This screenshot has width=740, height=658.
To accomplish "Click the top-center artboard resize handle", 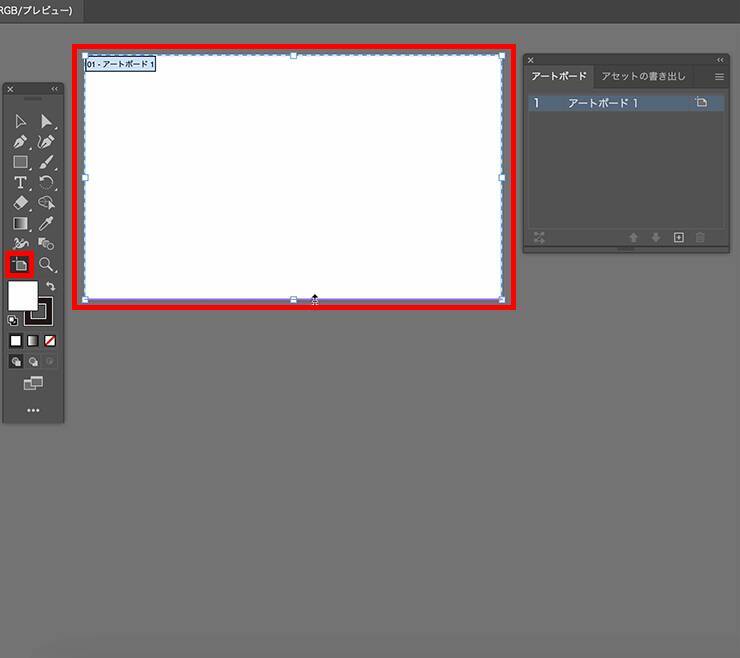I will 293,56.
